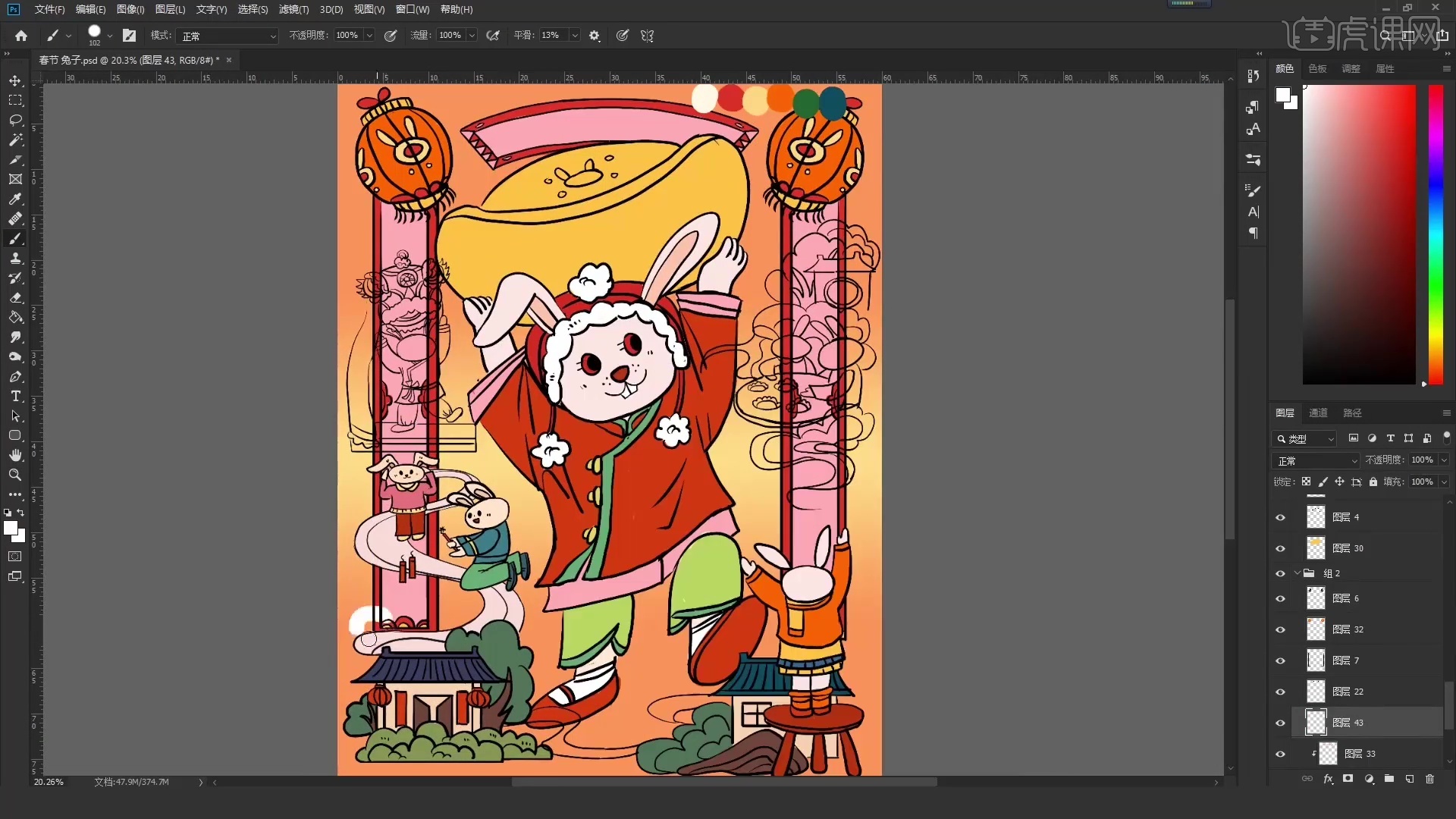The width and height of the screenshot is (1456, 819).
Task: Add layer mask icon
Action: point(1348,779)
